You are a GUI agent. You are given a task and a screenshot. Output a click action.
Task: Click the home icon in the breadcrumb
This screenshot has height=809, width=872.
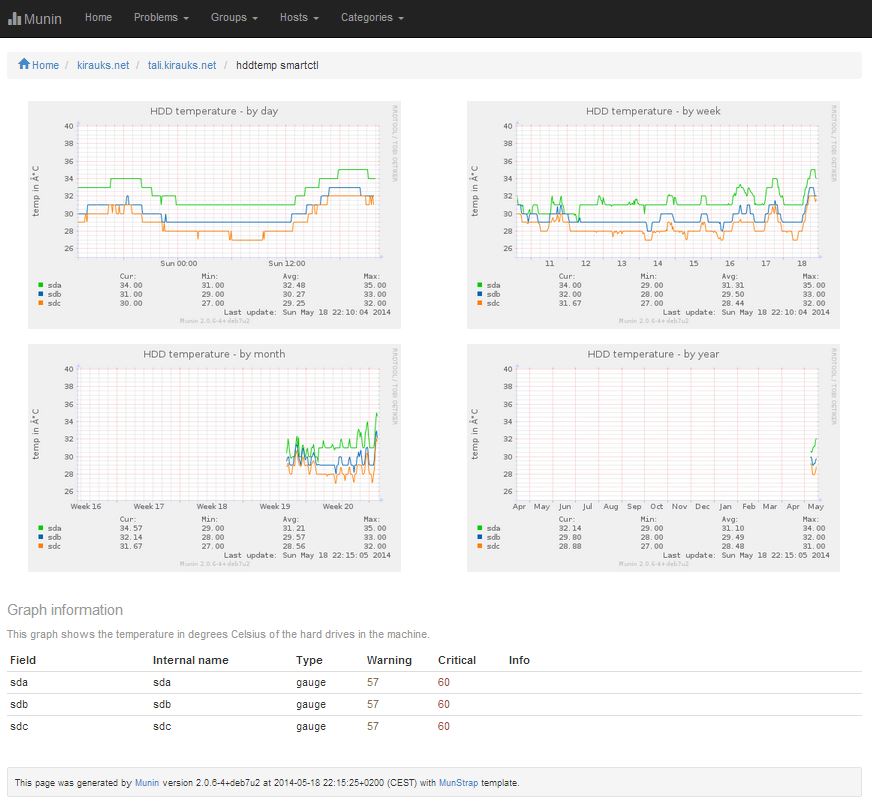pos(27,64)
